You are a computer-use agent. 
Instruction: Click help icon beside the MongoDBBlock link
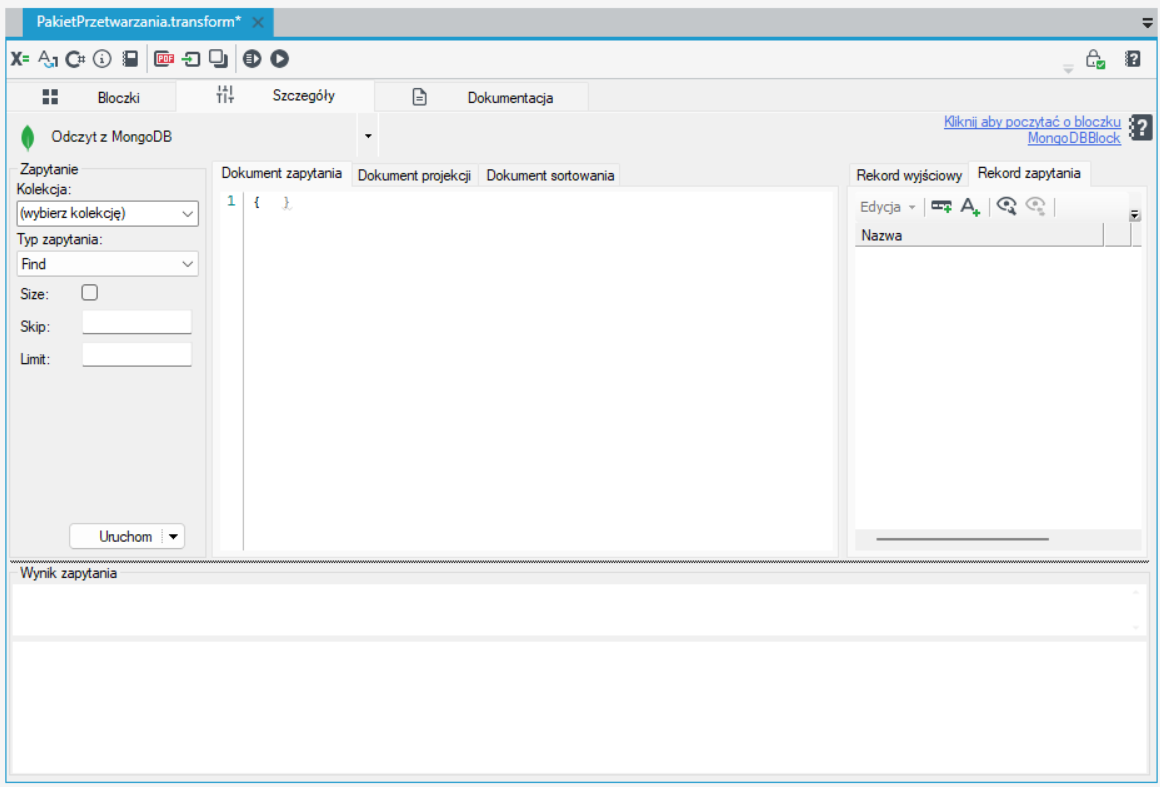[x=1141, y=127]
